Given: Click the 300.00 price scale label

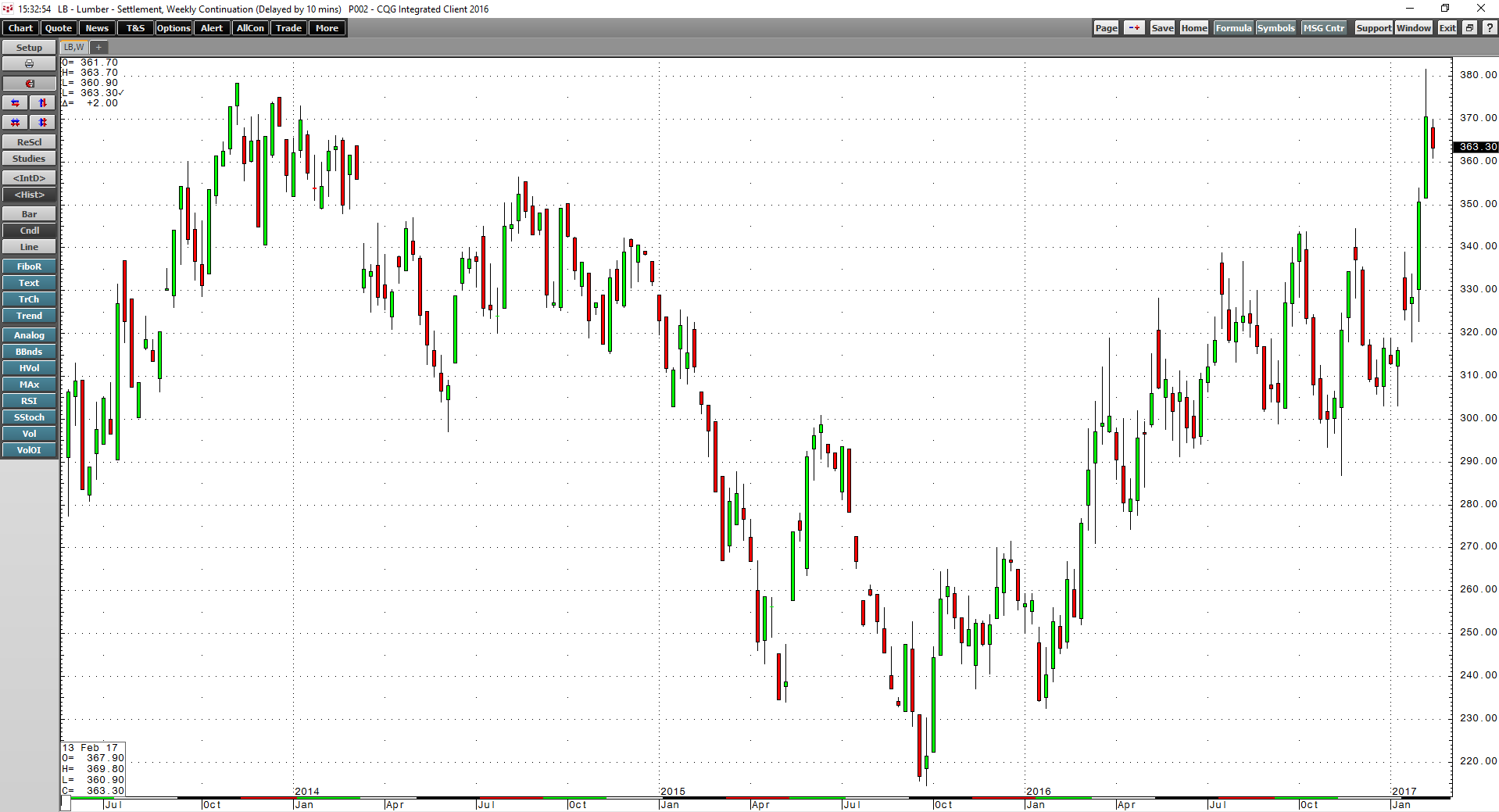Looking at the screenshot, I should (1479, 418).
